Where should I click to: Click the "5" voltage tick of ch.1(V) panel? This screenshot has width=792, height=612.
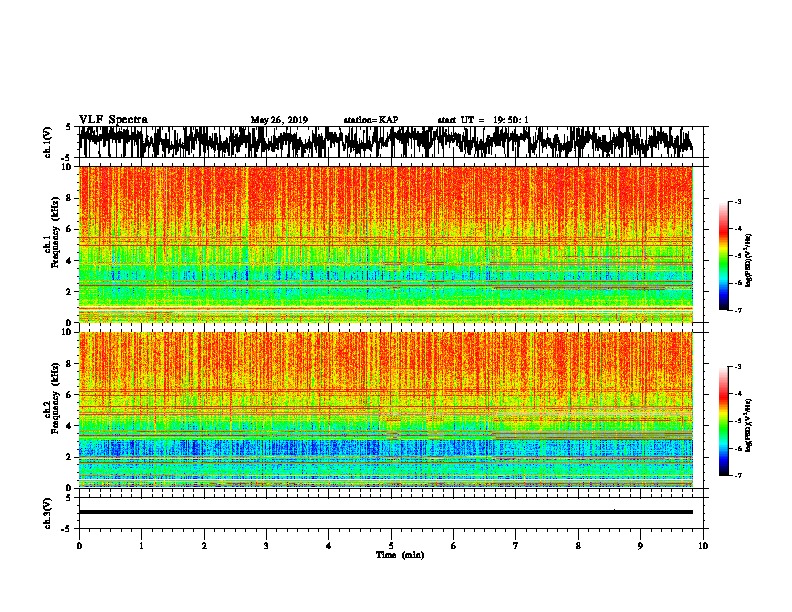click(68, 127)
